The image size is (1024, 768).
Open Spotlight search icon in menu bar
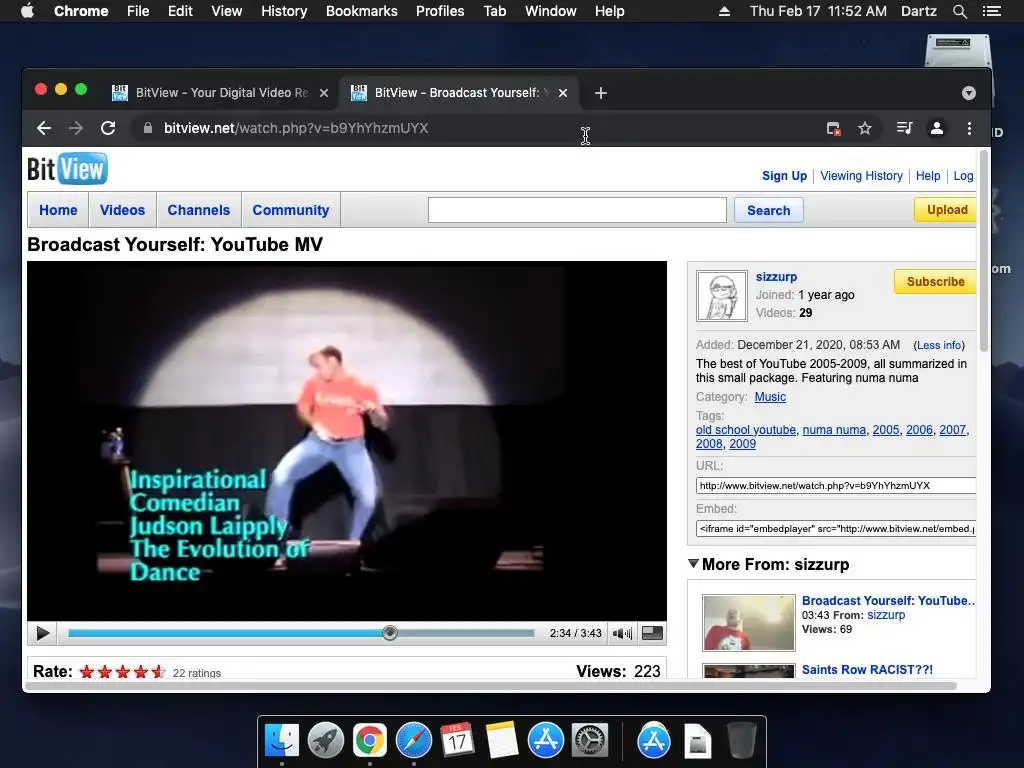click(959, 11)
